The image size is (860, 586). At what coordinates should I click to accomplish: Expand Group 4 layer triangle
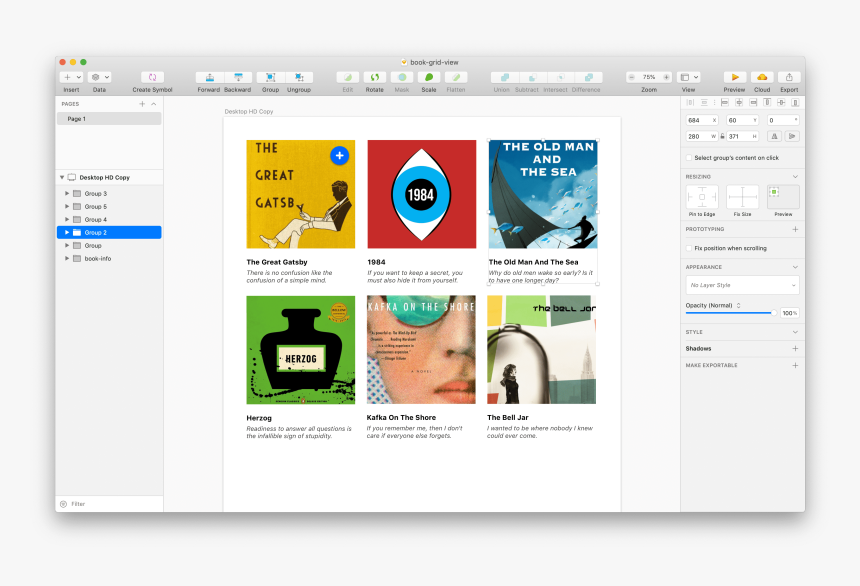67,219
